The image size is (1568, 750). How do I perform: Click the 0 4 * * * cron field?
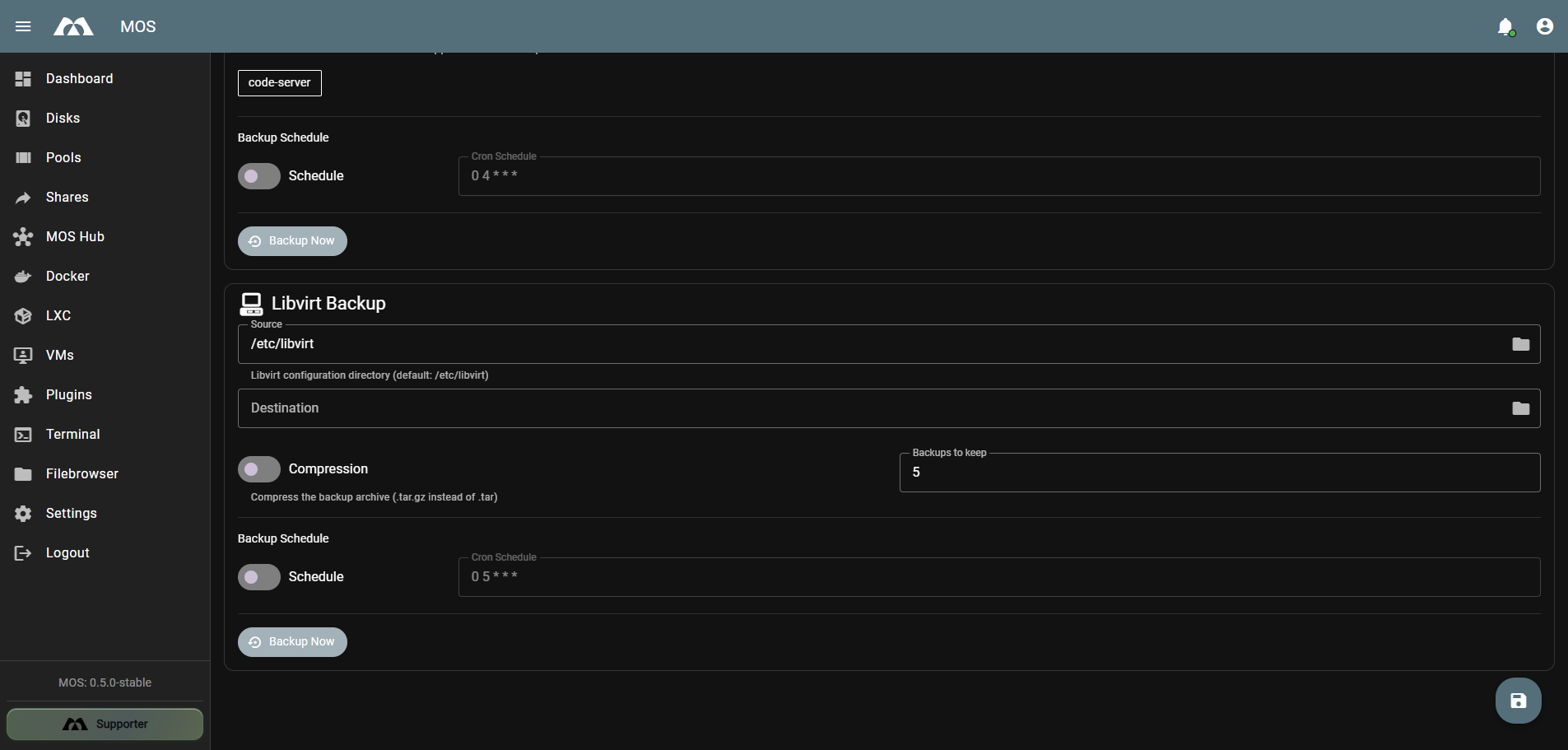click(x=999, y=176)
